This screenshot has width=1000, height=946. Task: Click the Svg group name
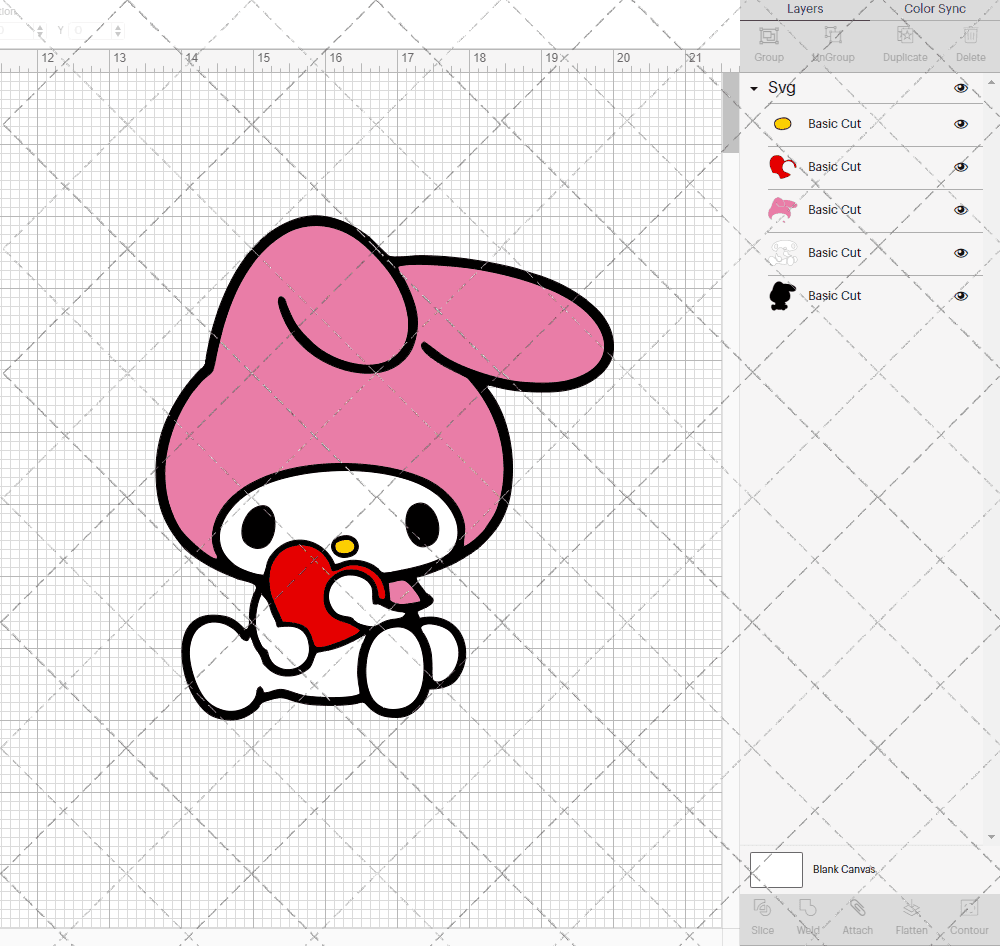coord(781,88)
